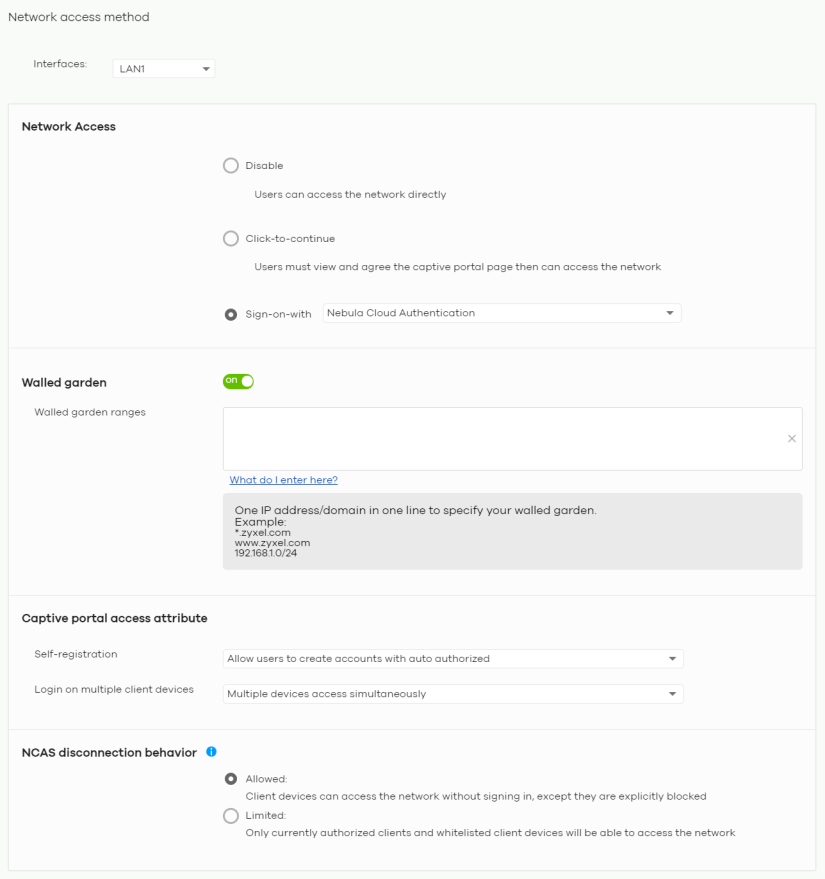The image size is (825, 879).
Task: Clear the walled garden ranges with X icon
Action: [791, 439]
